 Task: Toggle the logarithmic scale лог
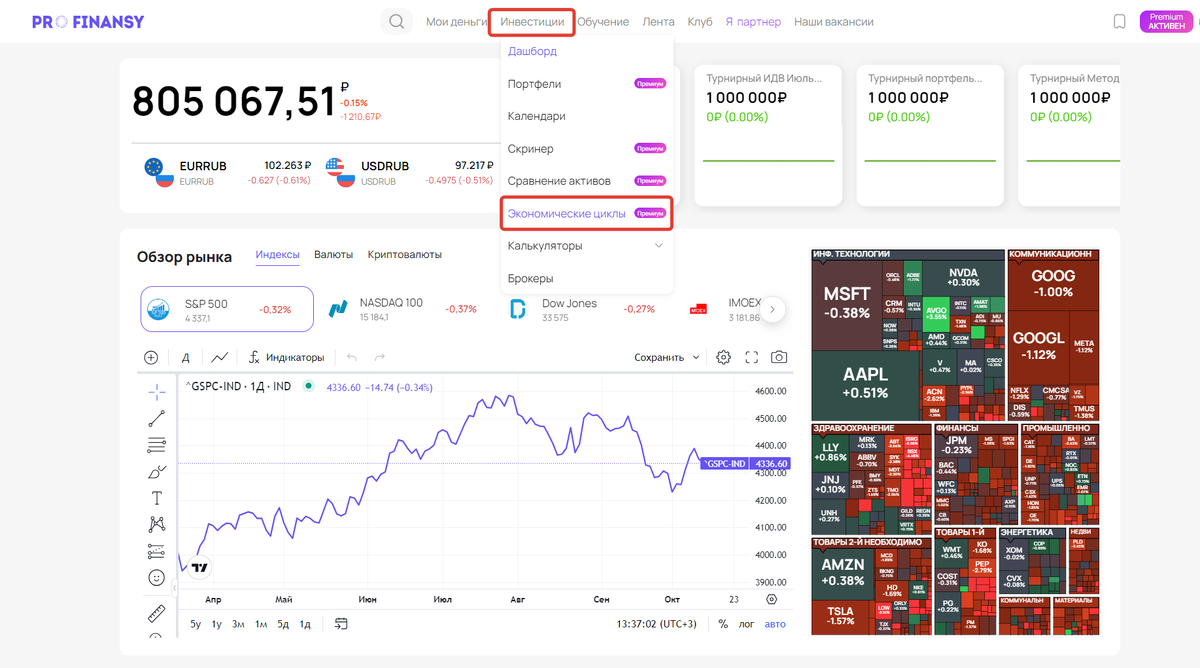click(x=746, y=624)
